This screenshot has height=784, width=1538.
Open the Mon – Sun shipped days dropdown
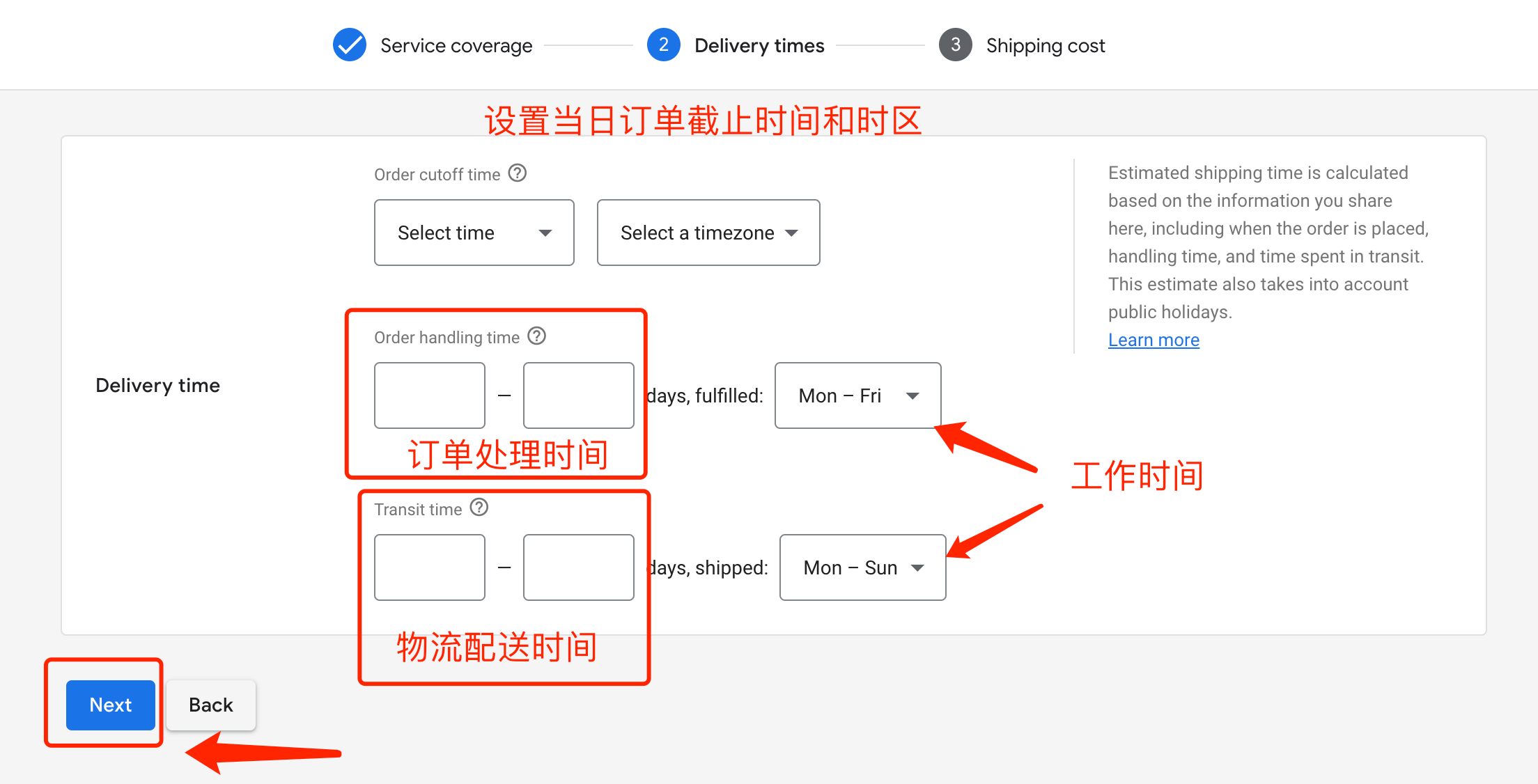(x=862, y=567)
